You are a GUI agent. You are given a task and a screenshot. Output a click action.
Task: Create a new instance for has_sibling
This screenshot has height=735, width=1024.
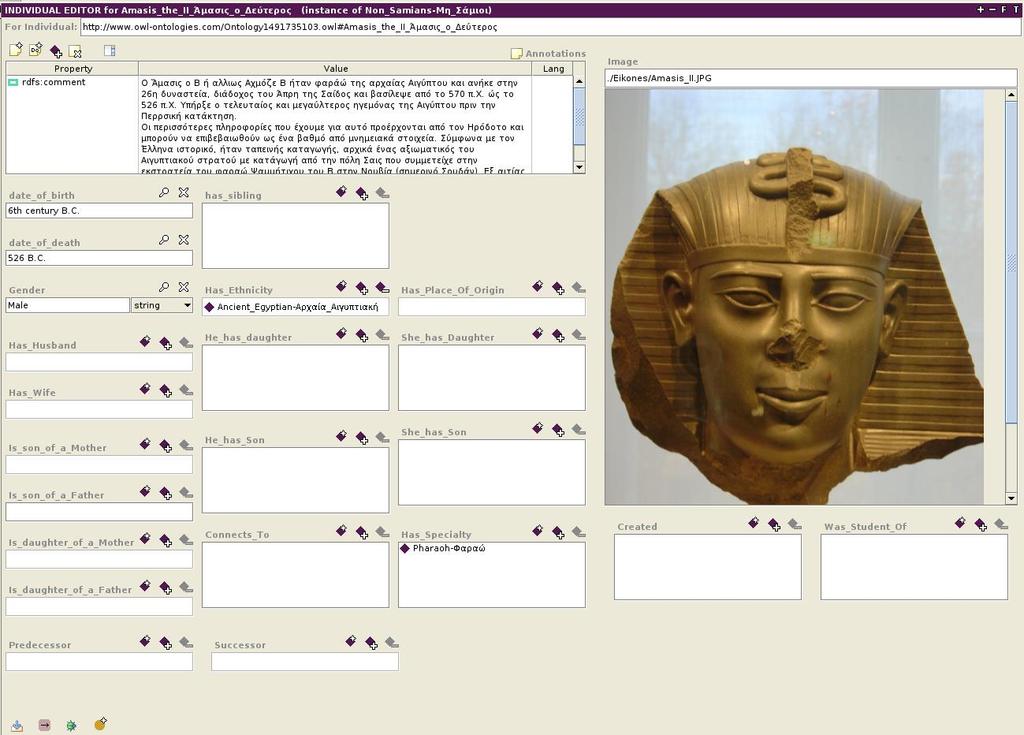[x=342, y=191]
